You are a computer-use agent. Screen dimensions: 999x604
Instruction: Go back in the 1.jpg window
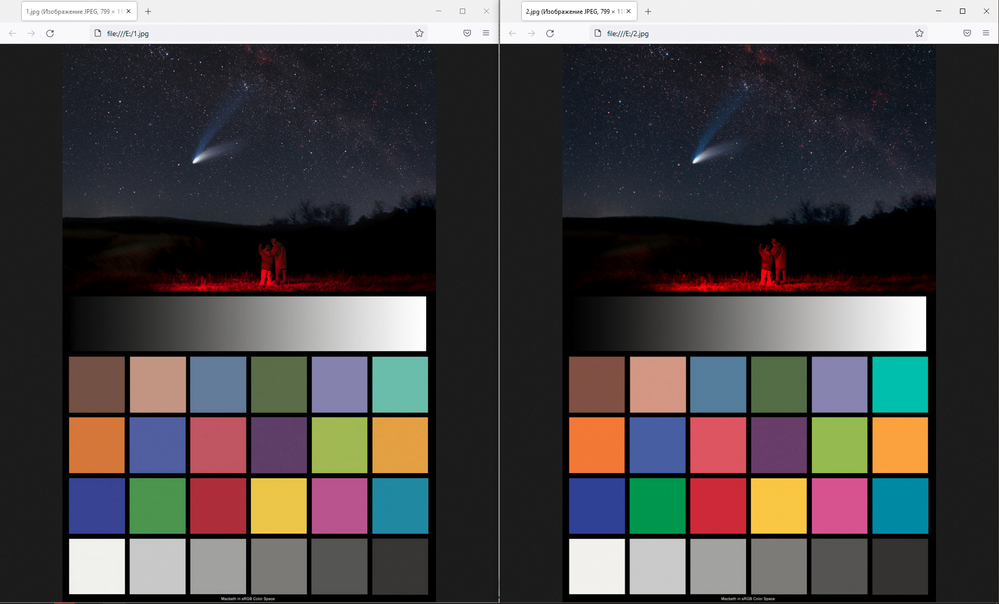[x=13, y=33]
